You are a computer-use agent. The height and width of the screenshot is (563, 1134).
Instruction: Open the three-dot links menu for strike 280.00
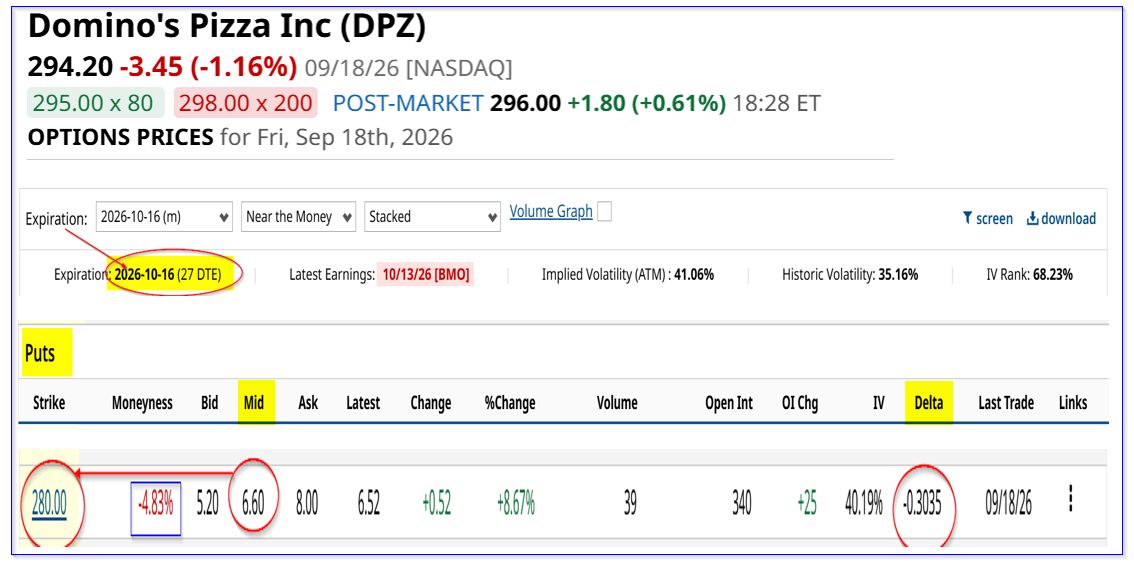click(x=1071, y=499)
